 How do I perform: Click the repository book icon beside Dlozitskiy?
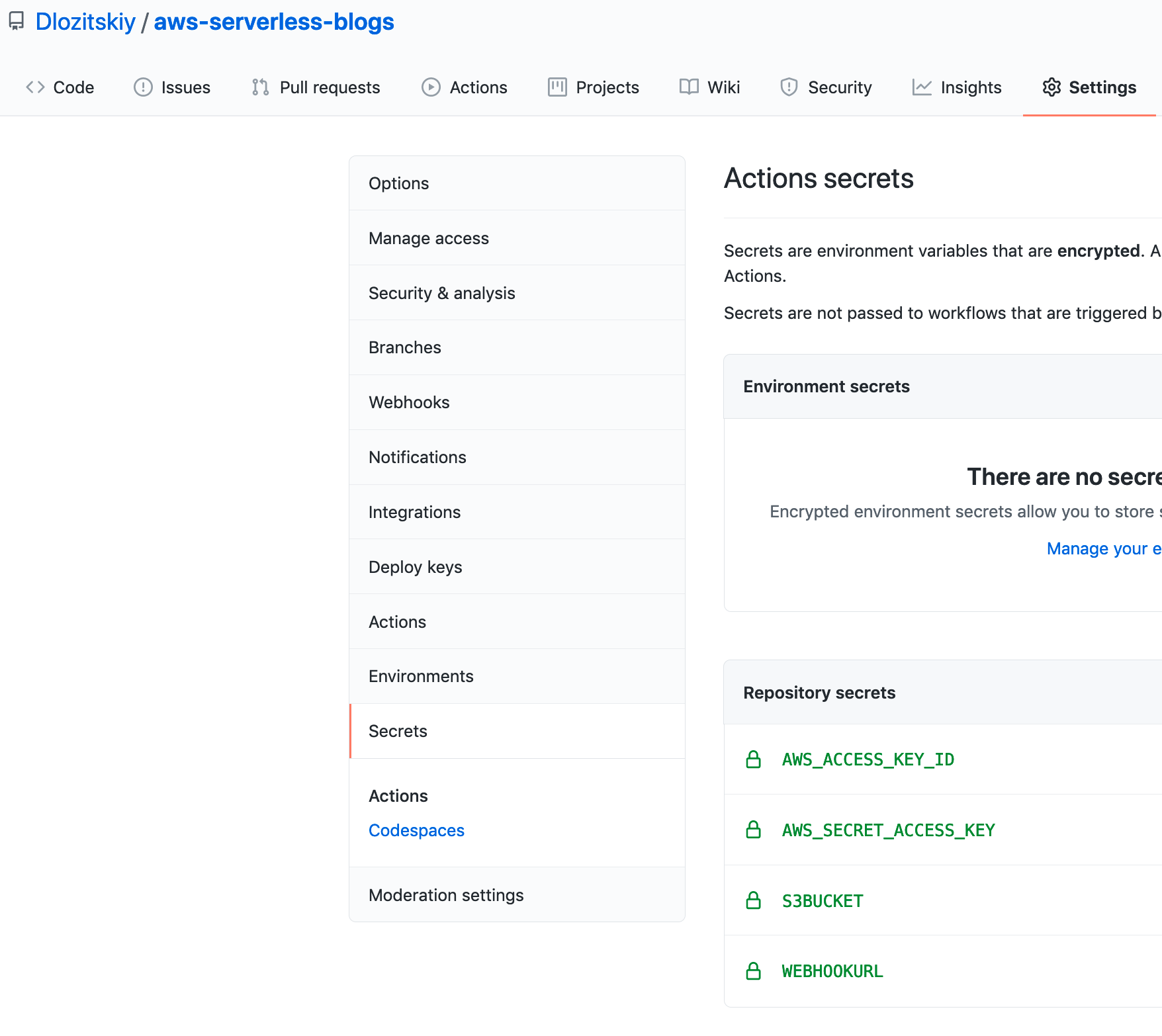click(x=17, y=21)
